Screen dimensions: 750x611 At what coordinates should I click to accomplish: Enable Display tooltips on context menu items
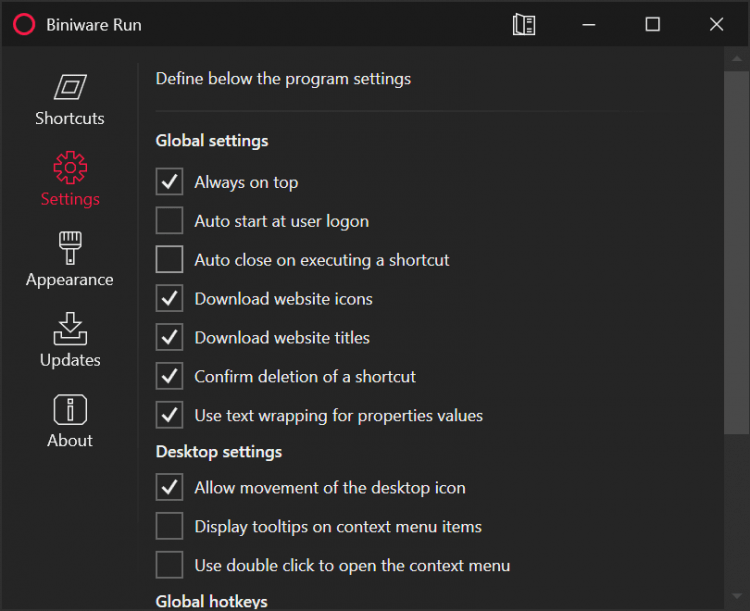pos(170,527)
